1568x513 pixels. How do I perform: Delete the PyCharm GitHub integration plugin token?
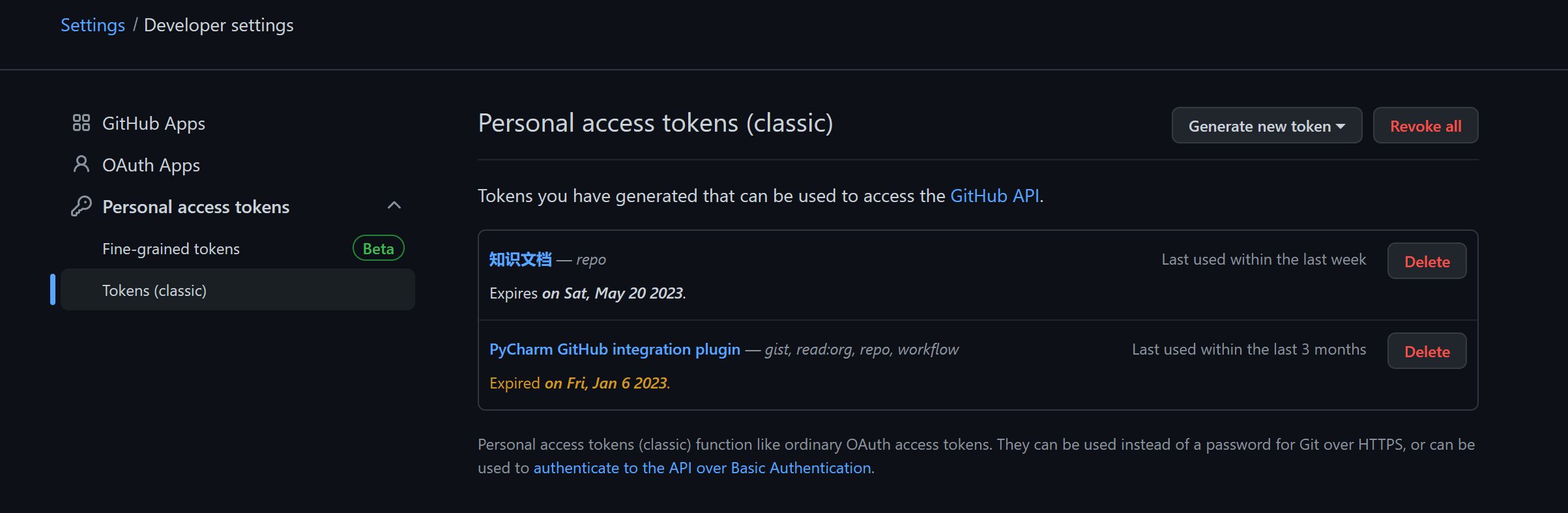coord(1426,351)
